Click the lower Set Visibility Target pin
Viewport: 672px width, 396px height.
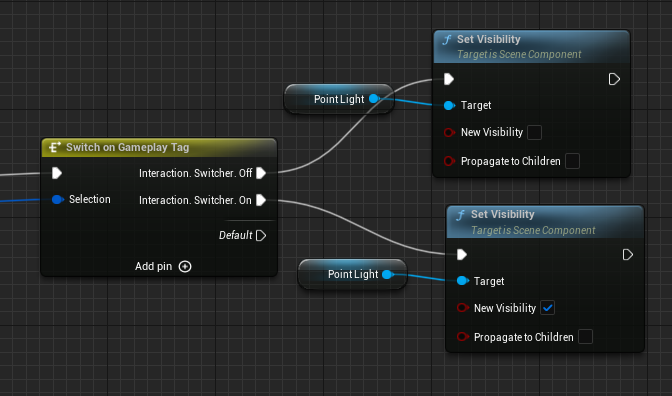pos(462,281)
